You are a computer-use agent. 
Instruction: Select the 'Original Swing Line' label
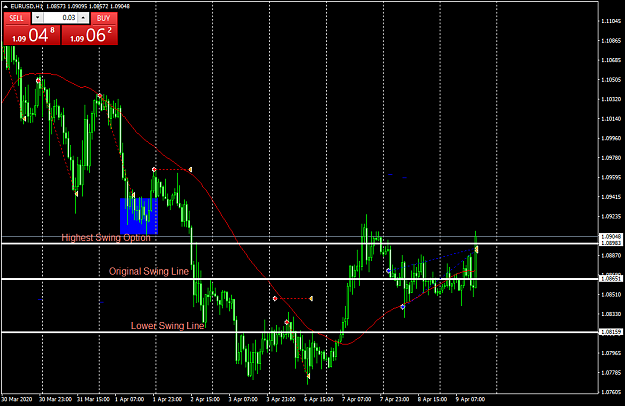[149, 271]
